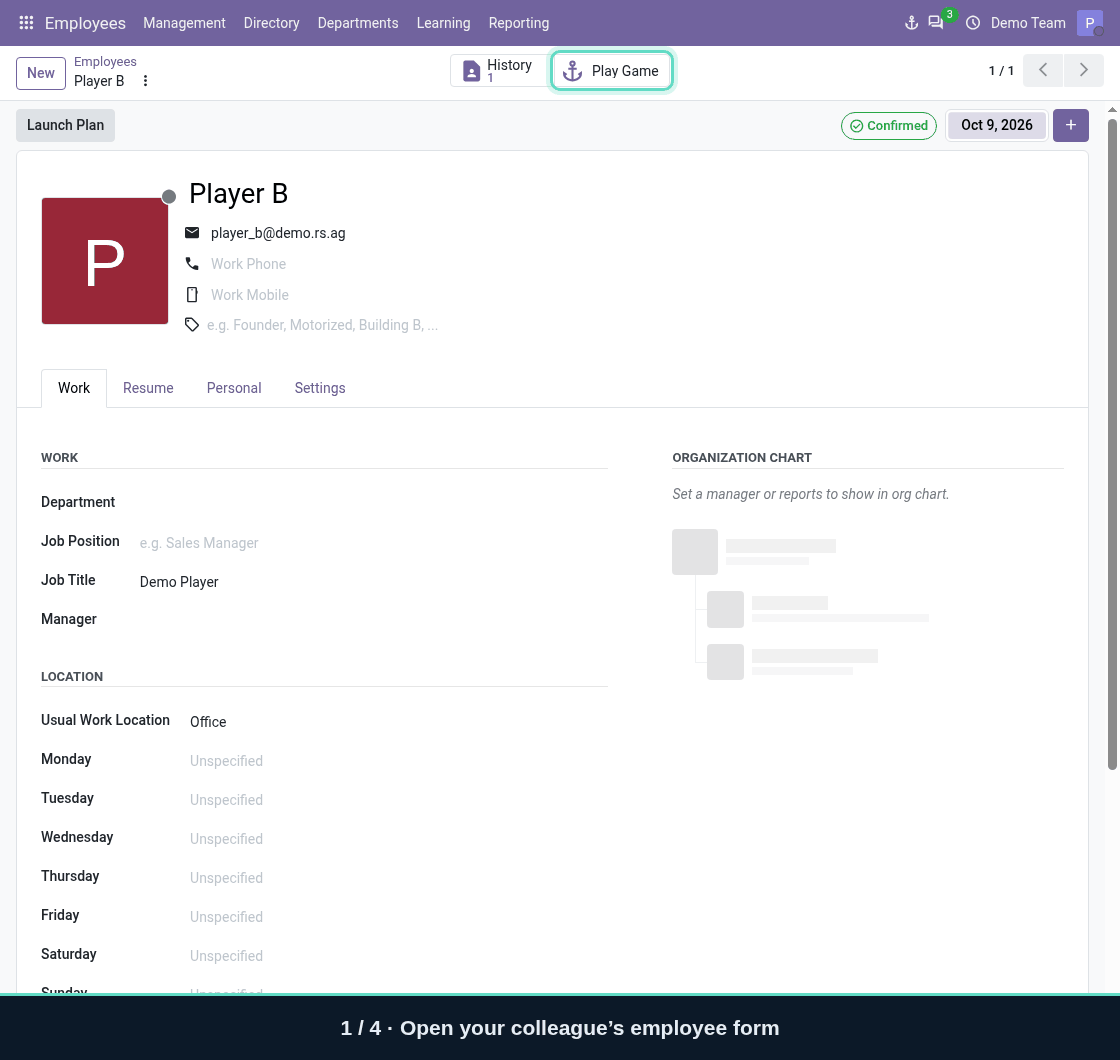This screenshot has height=1060, width=1120.
Task: Click the Confirmed status badge
Action: tap(889, 126)
